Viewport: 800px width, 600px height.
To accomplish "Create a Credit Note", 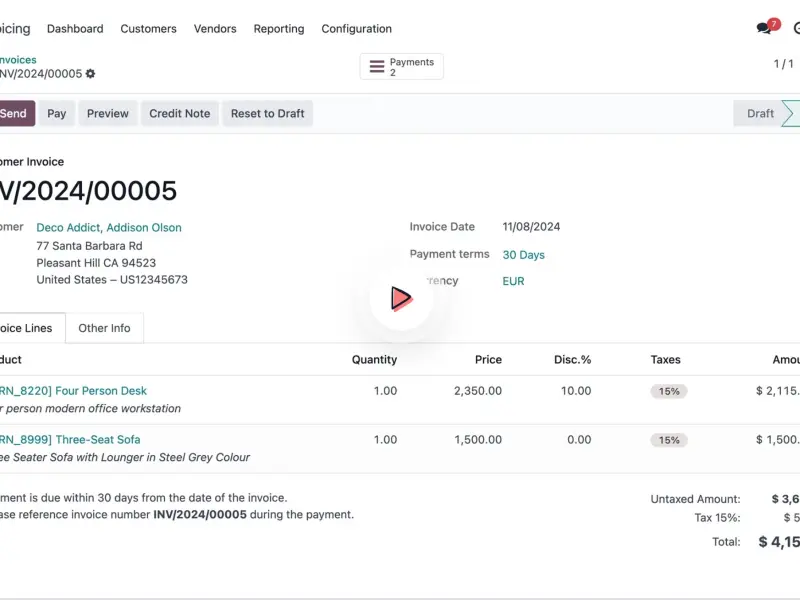I will coord(180,114).
